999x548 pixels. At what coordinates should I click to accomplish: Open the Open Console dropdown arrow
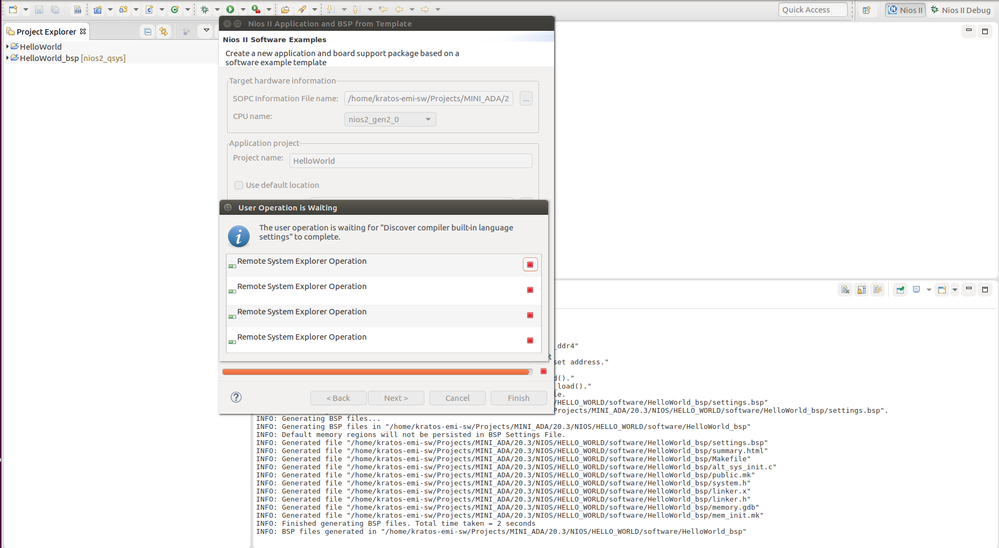click(x=954, y=290)
